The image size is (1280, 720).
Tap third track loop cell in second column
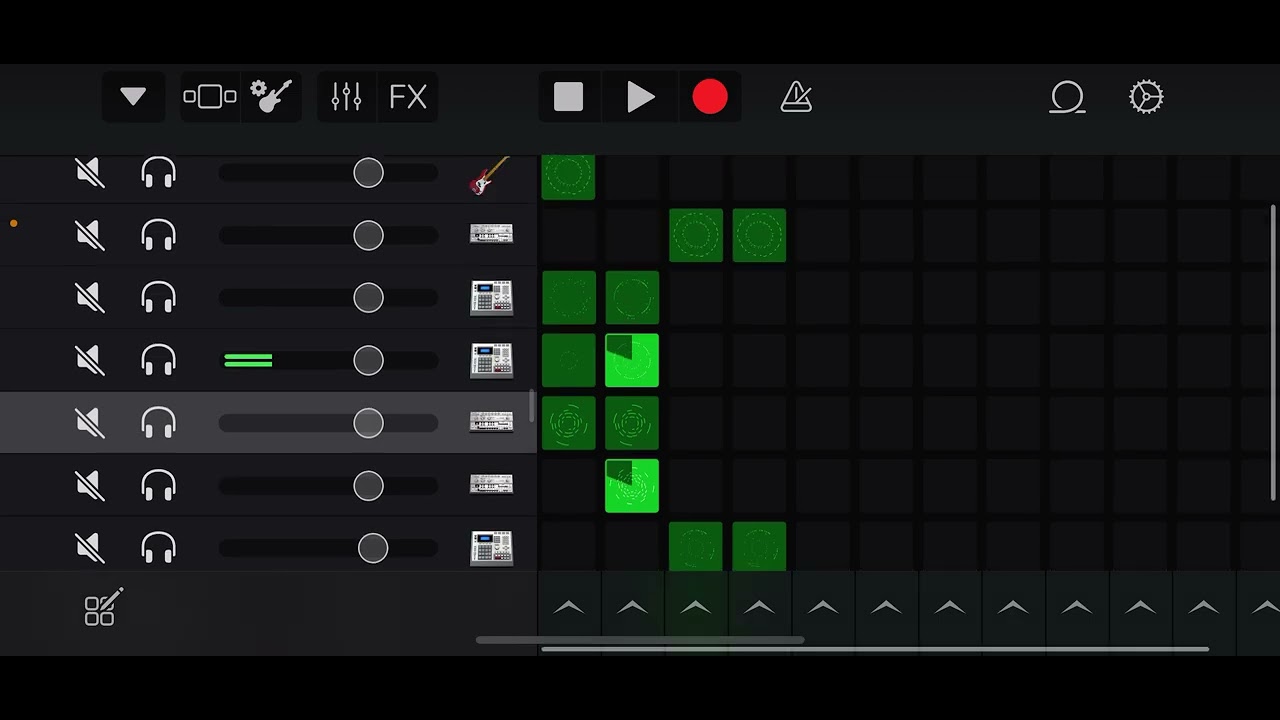tap(632, 298)
